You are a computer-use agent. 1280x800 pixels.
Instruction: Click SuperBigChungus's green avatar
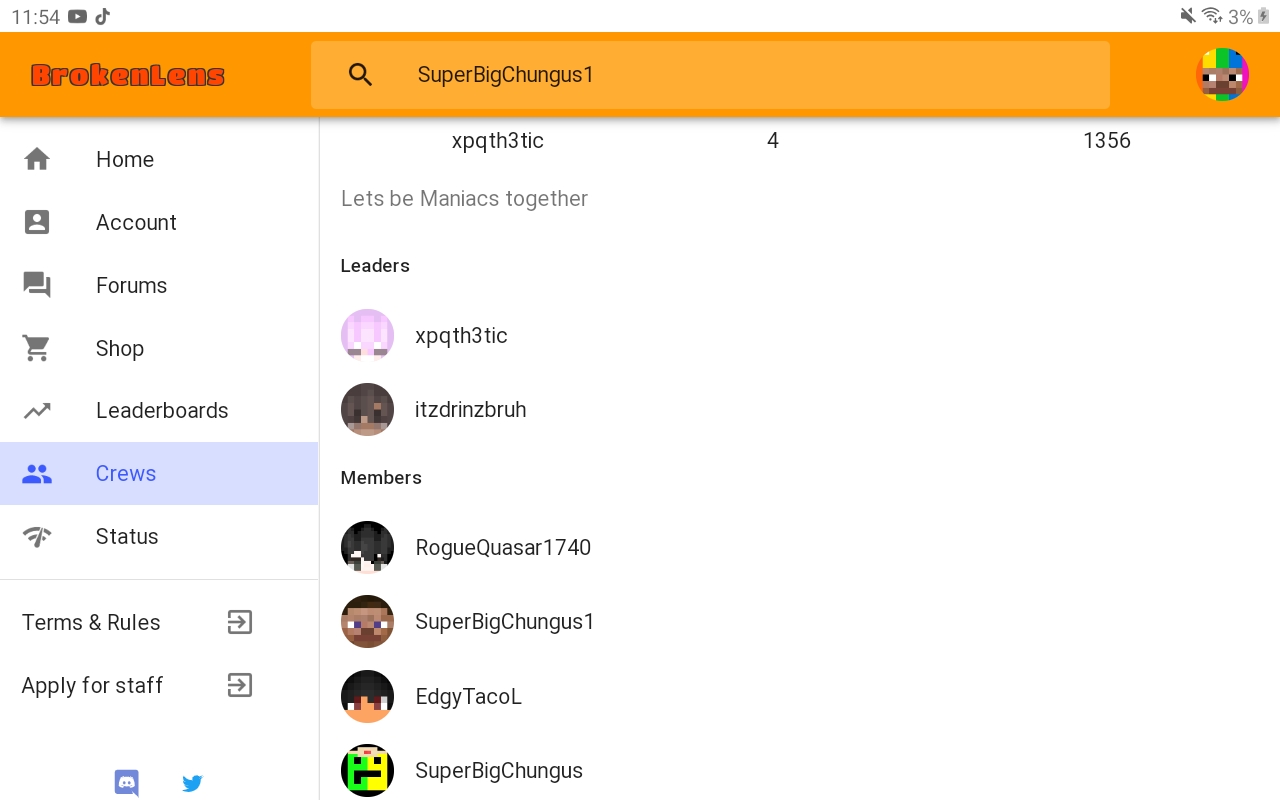coord(367,770)
